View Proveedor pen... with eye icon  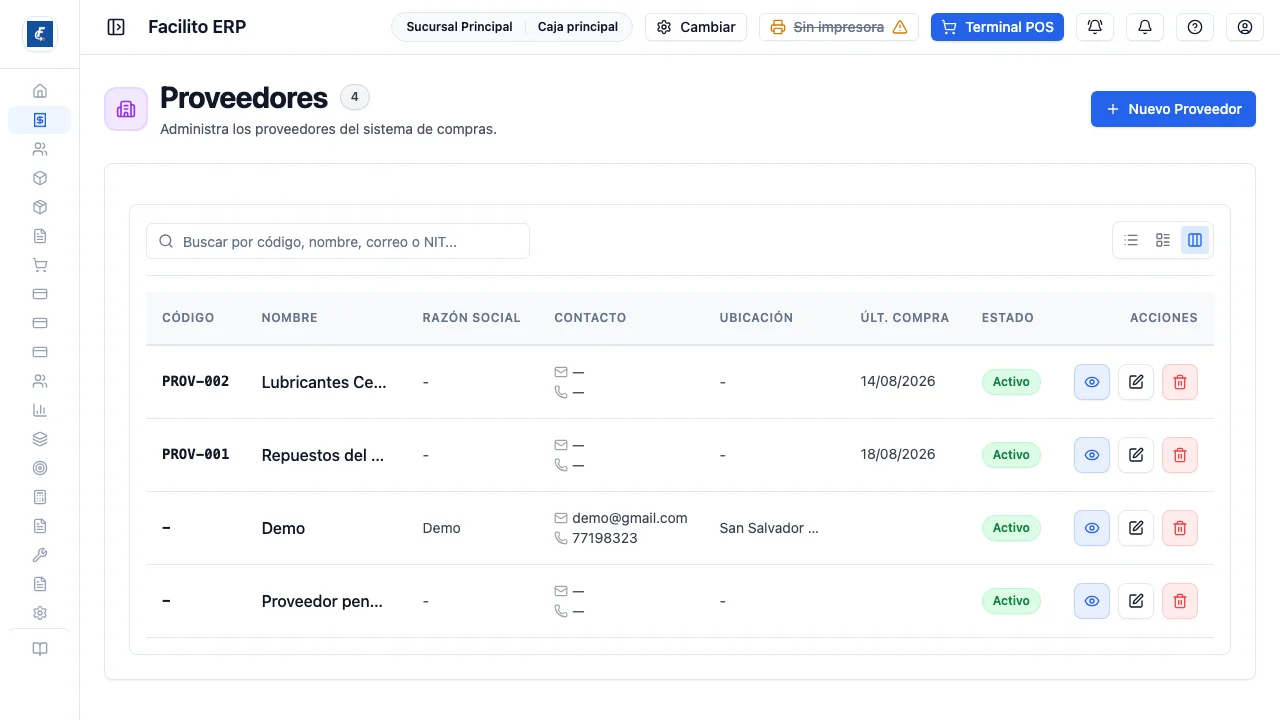tap(1092, 601)
